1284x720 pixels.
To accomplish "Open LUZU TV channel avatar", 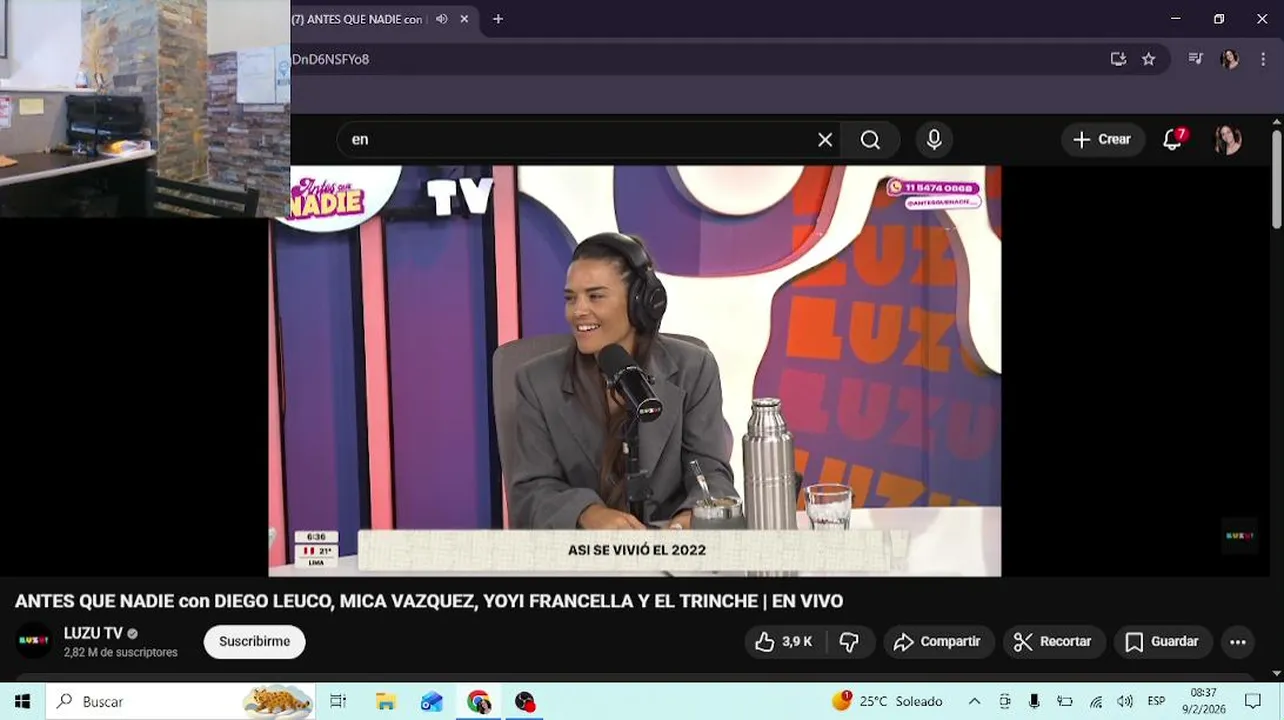I will click(34, 641).
